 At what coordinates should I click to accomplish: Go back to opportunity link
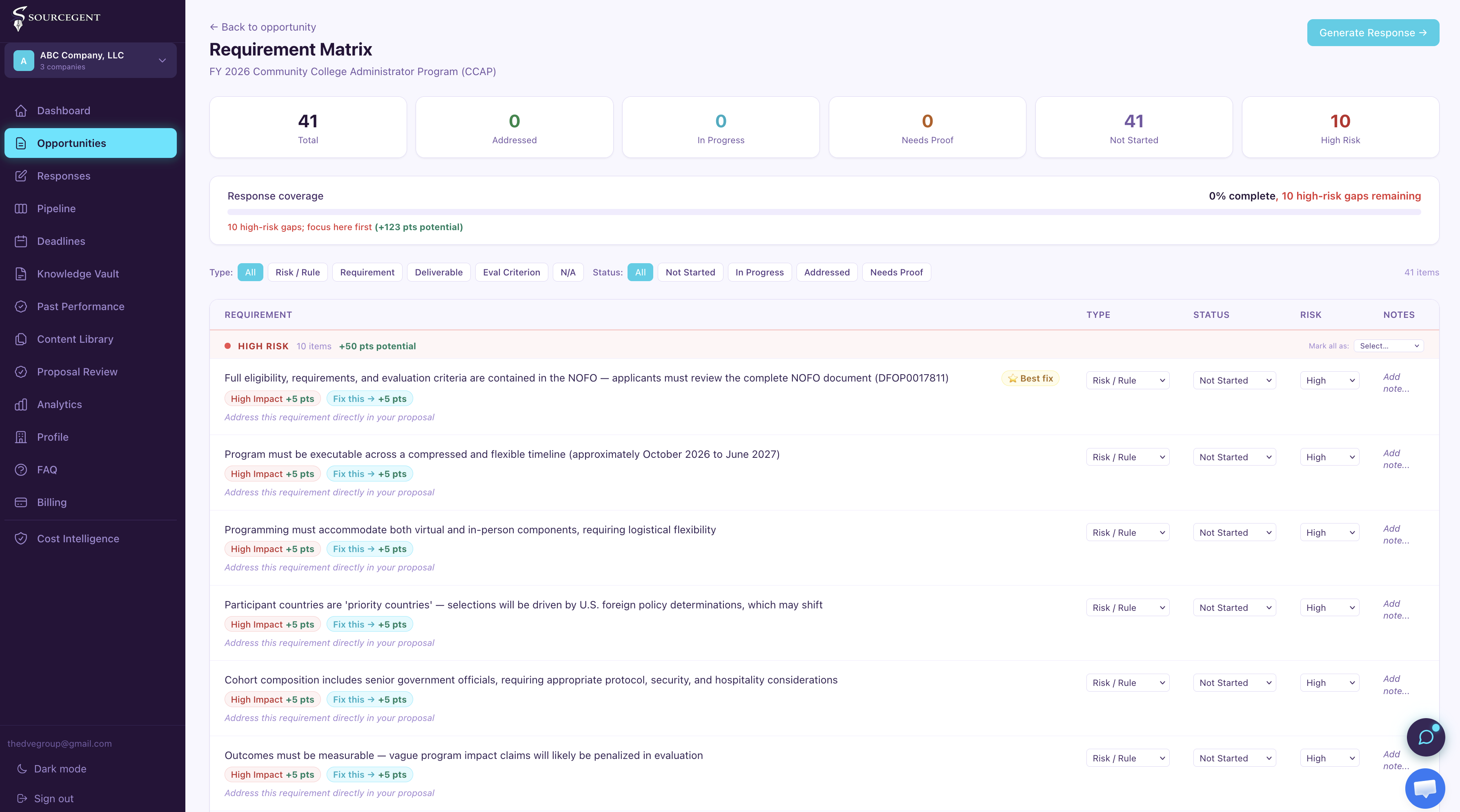263,27
